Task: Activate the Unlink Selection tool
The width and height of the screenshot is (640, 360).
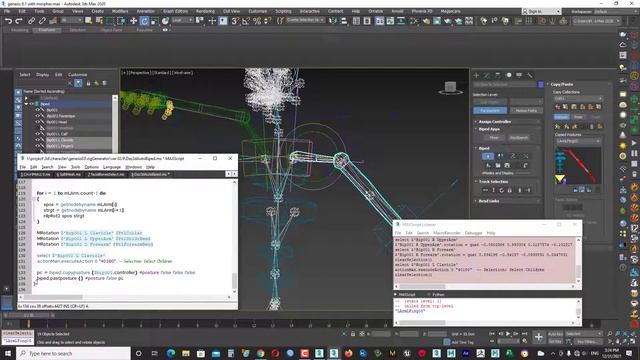Action: [x=42, y=21]
